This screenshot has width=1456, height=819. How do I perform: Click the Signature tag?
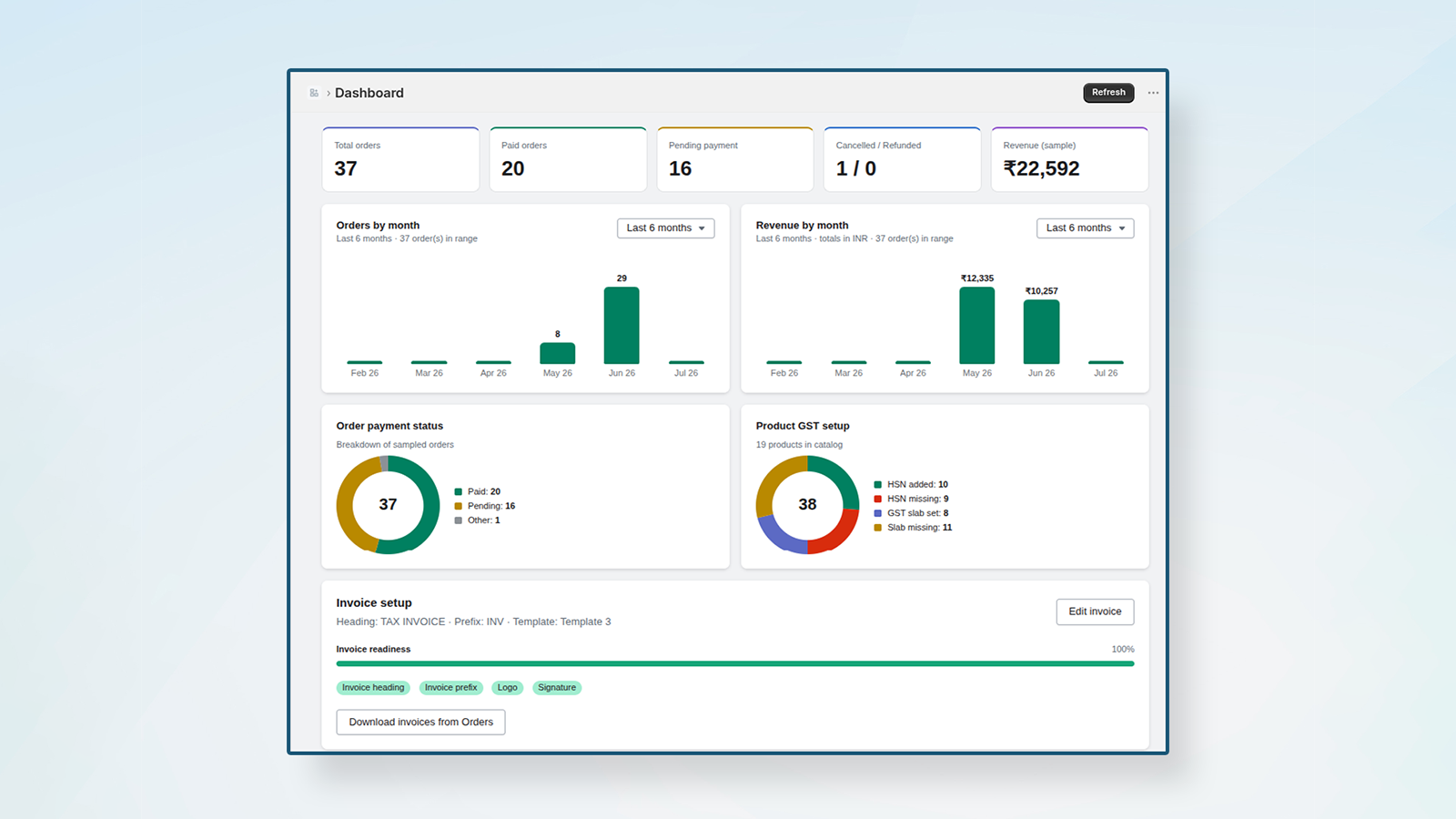tap(557, 688)
